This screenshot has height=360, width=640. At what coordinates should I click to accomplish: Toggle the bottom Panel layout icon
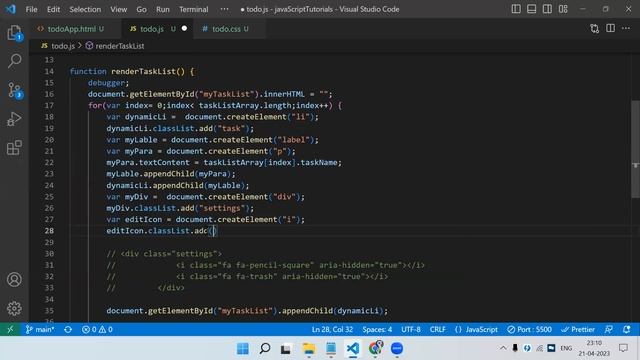point(531,9)
